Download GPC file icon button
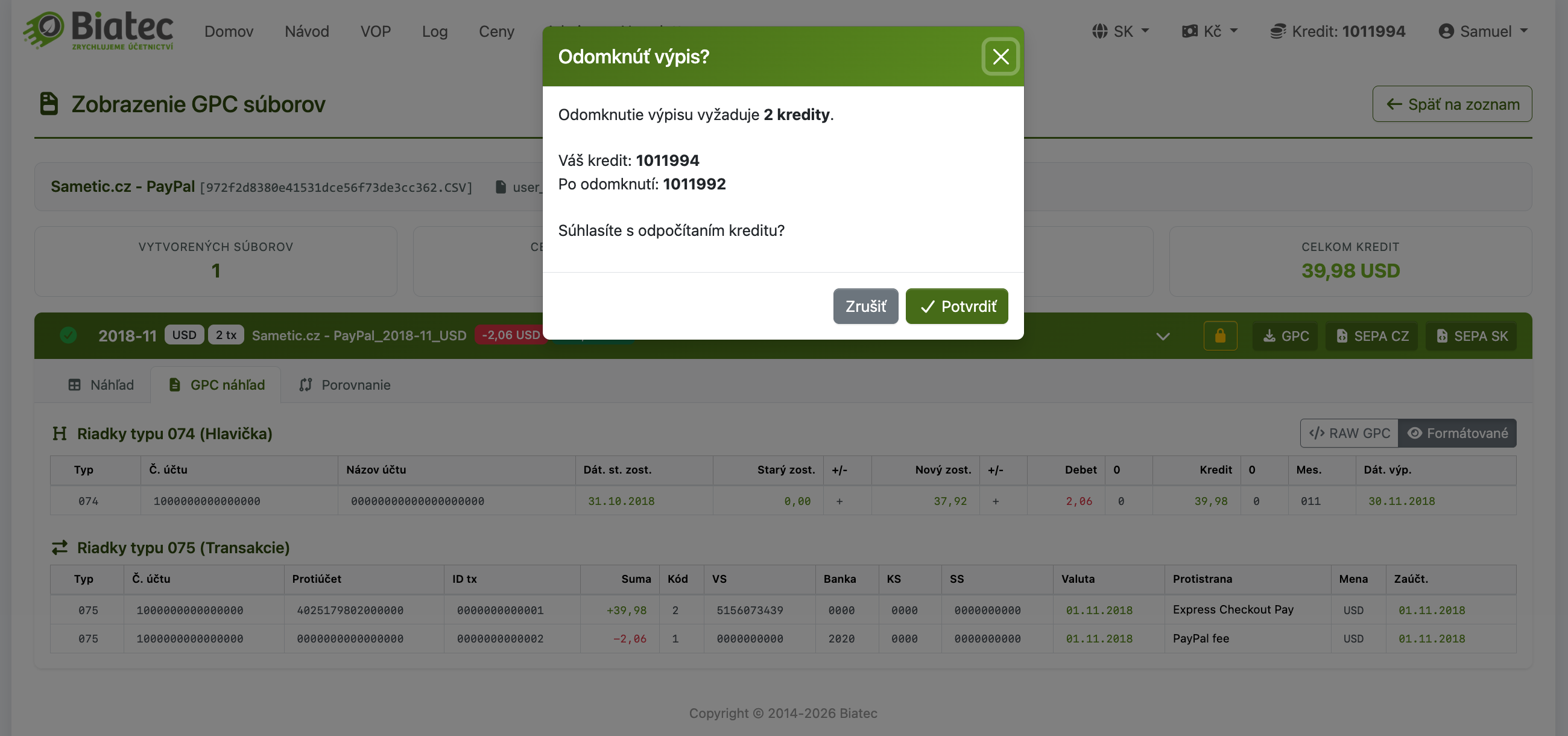The image size is (1568, 736). [x=1285, y=336]
